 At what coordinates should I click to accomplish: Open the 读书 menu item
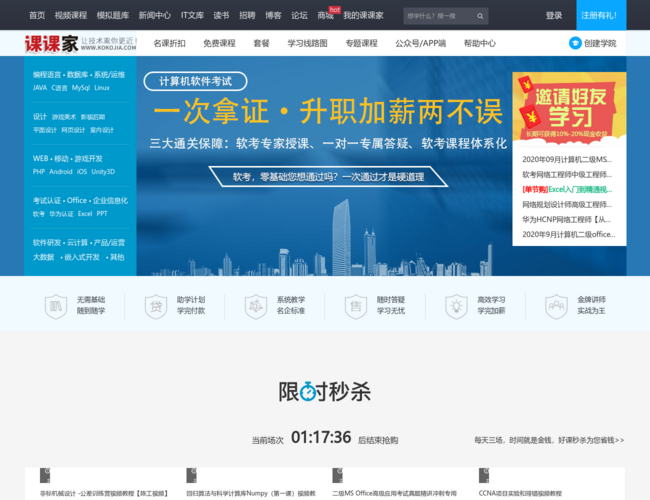click(221, 16)
